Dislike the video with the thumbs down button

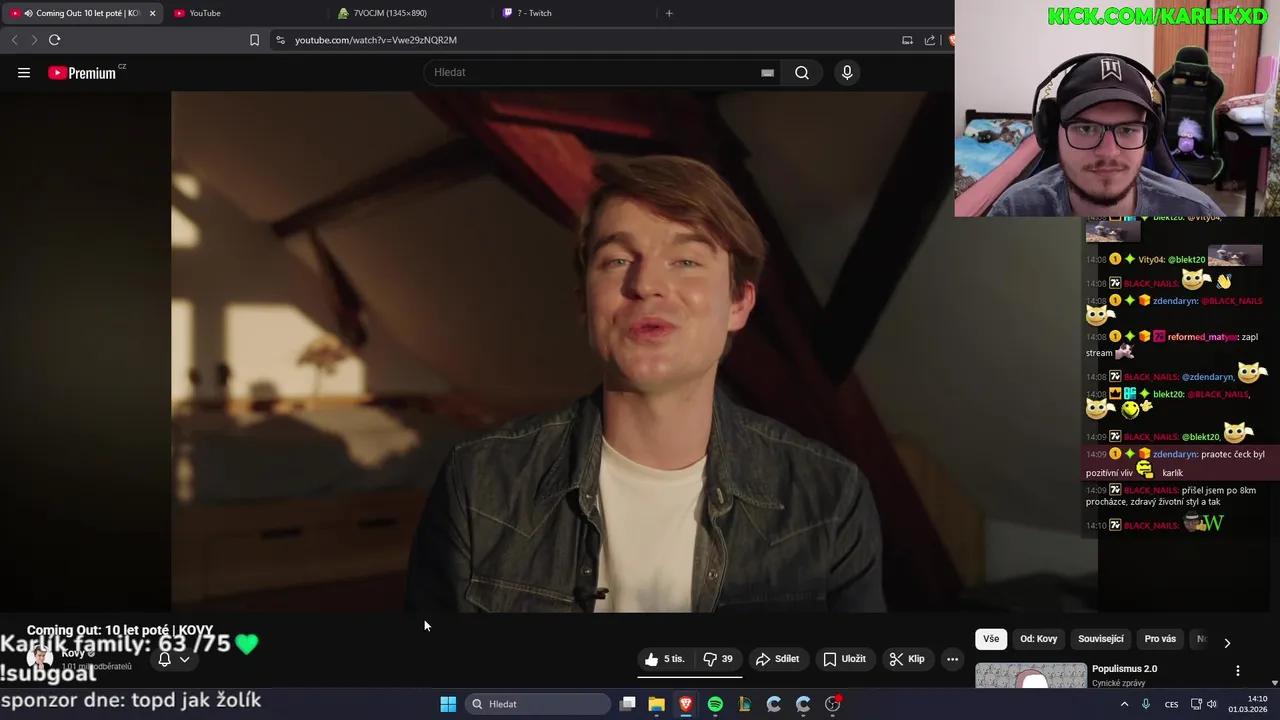pos(718,659)
